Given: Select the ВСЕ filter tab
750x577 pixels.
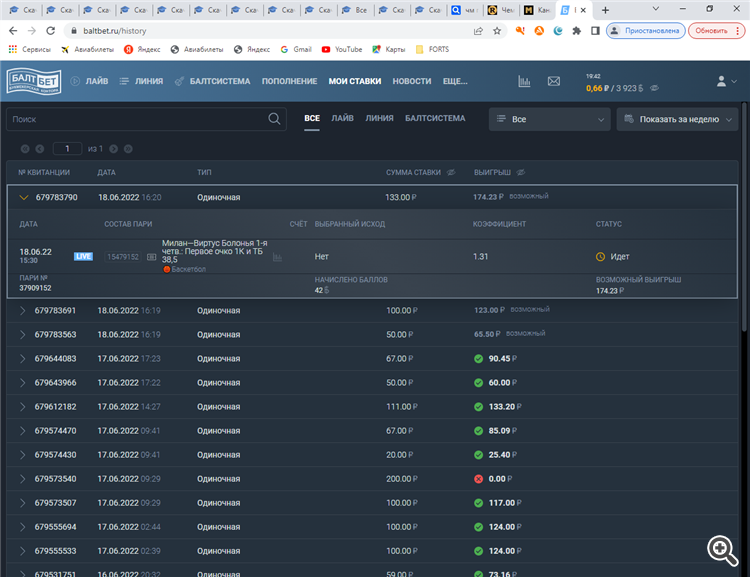Looking at the screenshot, I should pyautogui.click(x=312, y=118).
